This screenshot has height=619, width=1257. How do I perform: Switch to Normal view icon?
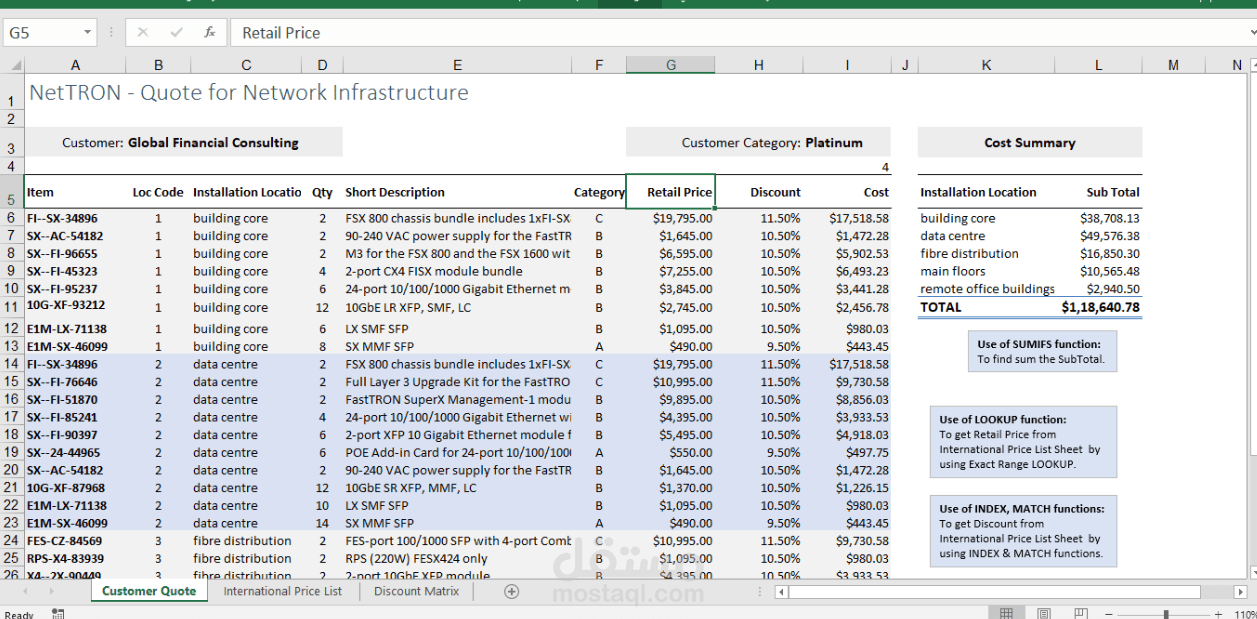tap(1007, 613)
